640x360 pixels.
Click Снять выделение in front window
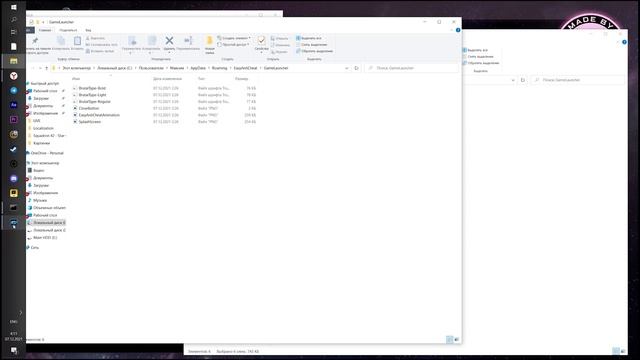click(311, 44)
